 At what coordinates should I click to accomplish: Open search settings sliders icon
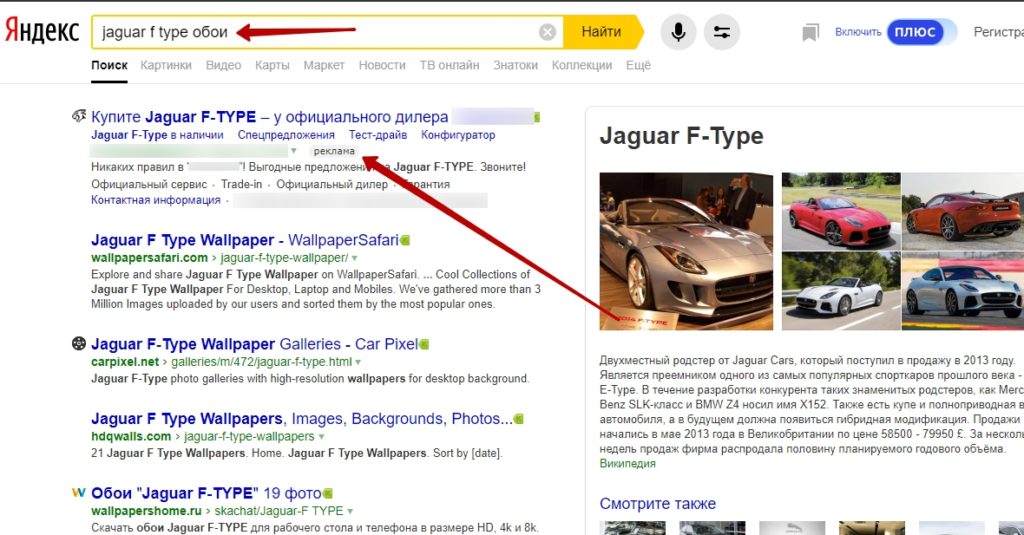[x=722, y=32]
